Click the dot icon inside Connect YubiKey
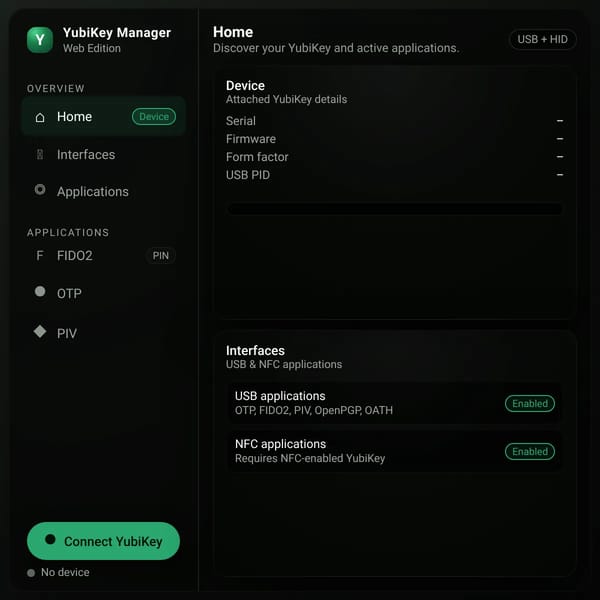The height and width of the screenshot is (600, 600). pyautogui.click(x=50, y=540)
